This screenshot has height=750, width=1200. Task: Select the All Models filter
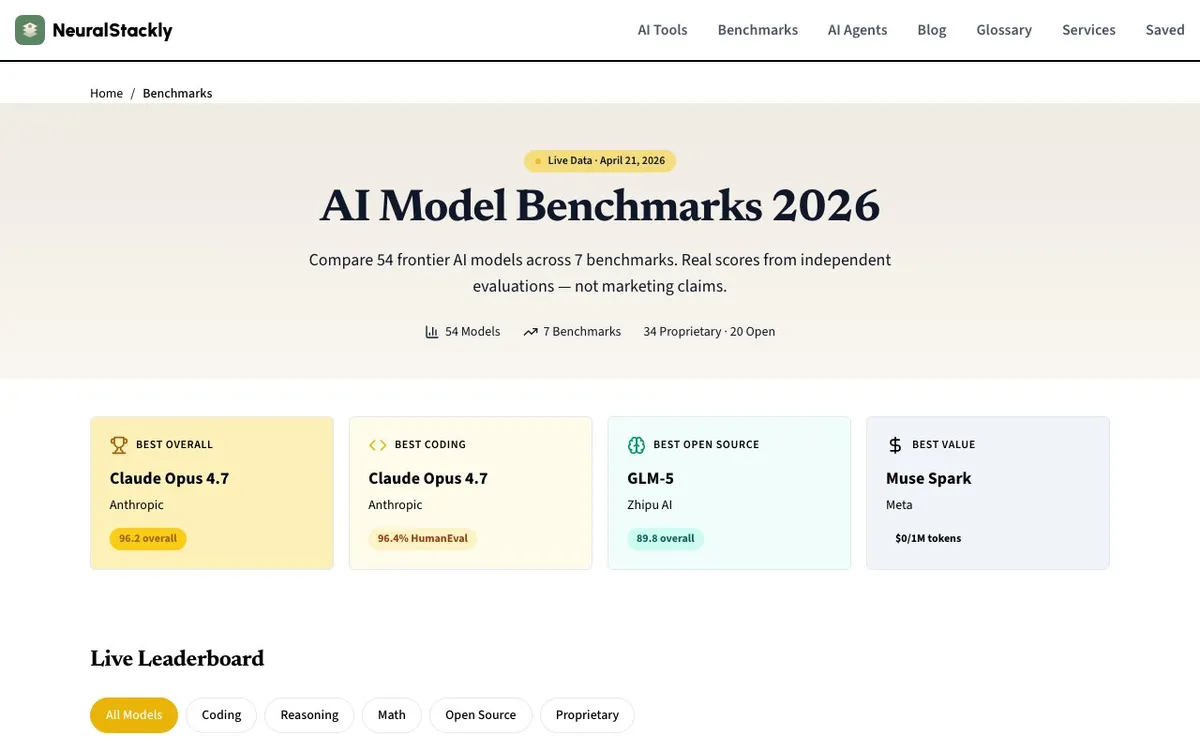(x=134, y=715)
